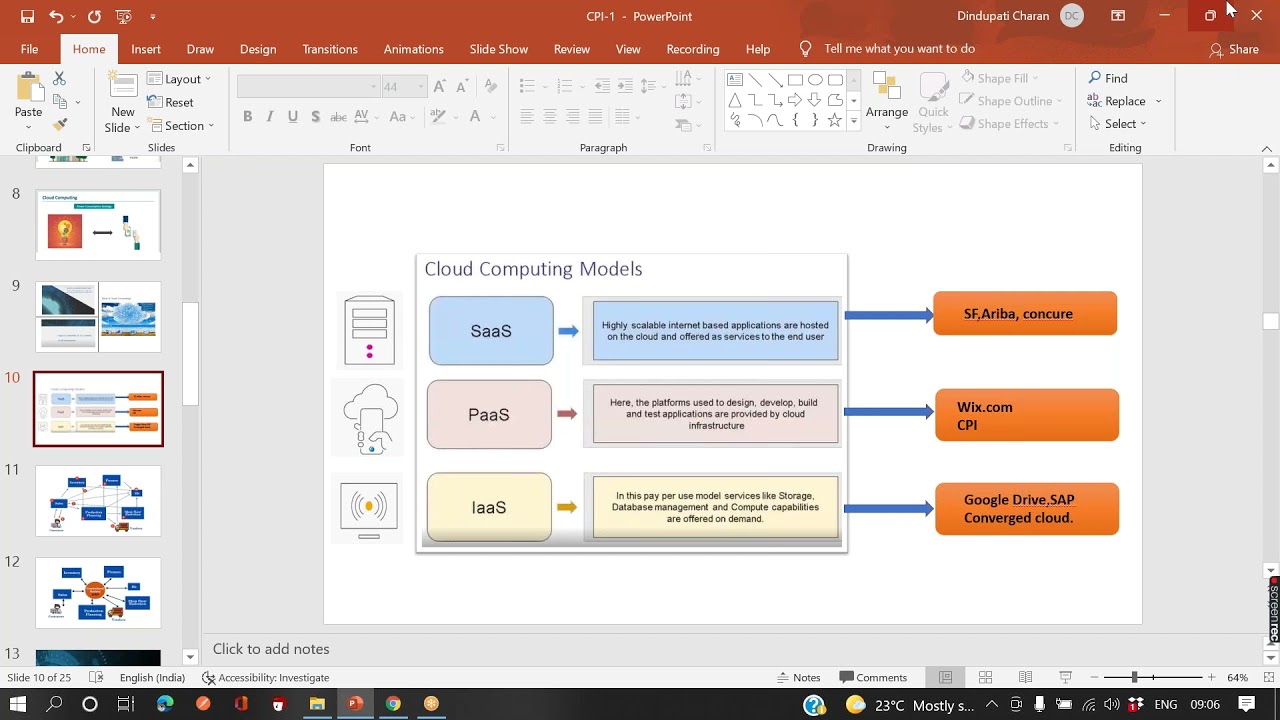Switch to the Insert tab
This screenshot has height=720, width=1280.
point(145,49)
